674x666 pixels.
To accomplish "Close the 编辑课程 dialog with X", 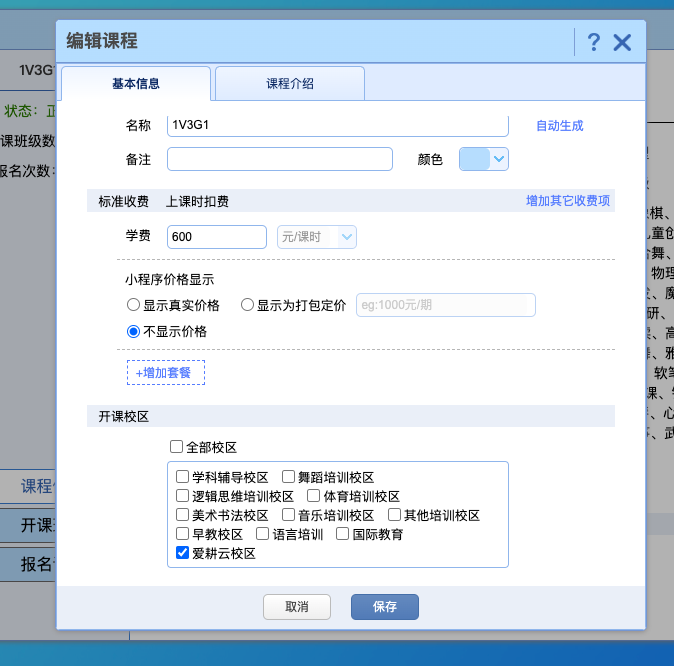I will tap(622, 43).
